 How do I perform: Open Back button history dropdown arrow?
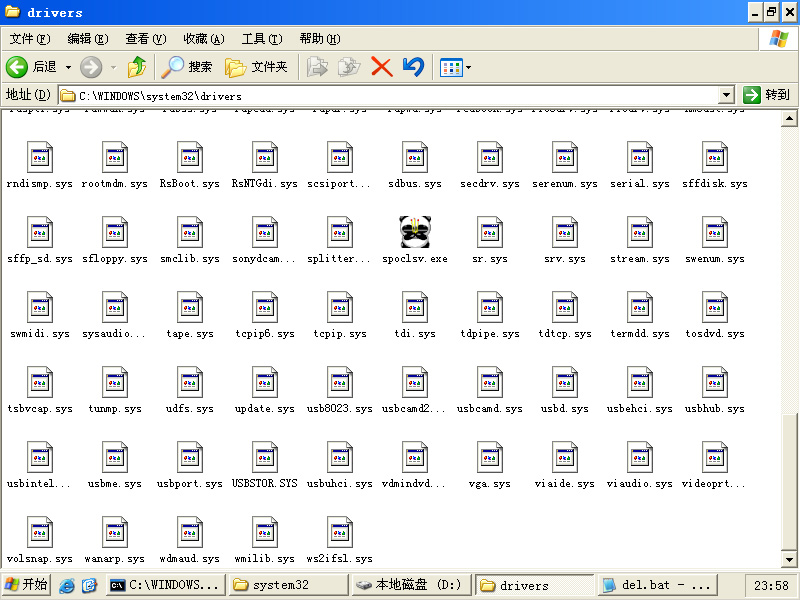[68, 67]
